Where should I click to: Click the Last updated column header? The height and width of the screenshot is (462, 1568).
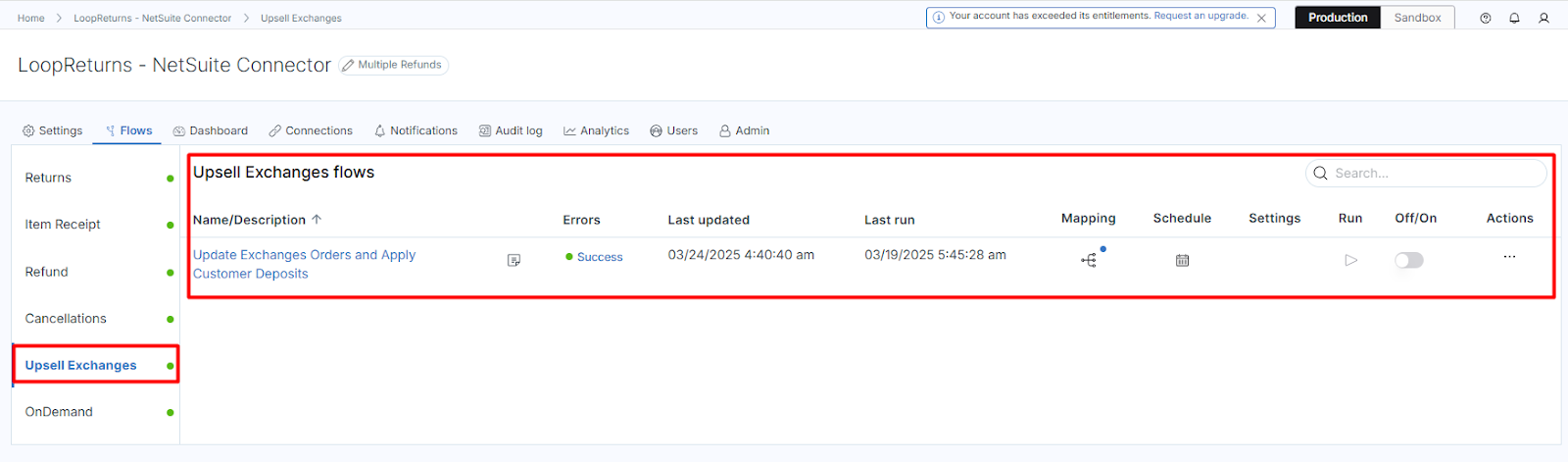(709, 220)
